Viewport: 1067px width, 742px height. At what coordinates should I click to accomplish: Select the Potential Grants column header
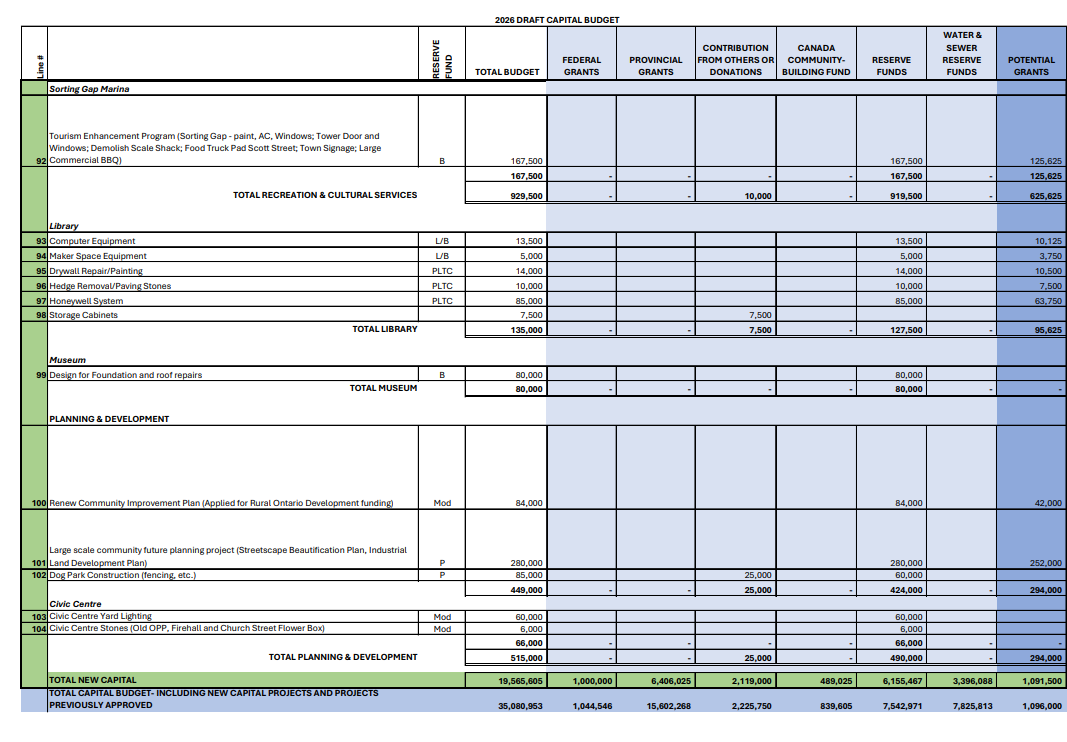[x=1031, y=66]
